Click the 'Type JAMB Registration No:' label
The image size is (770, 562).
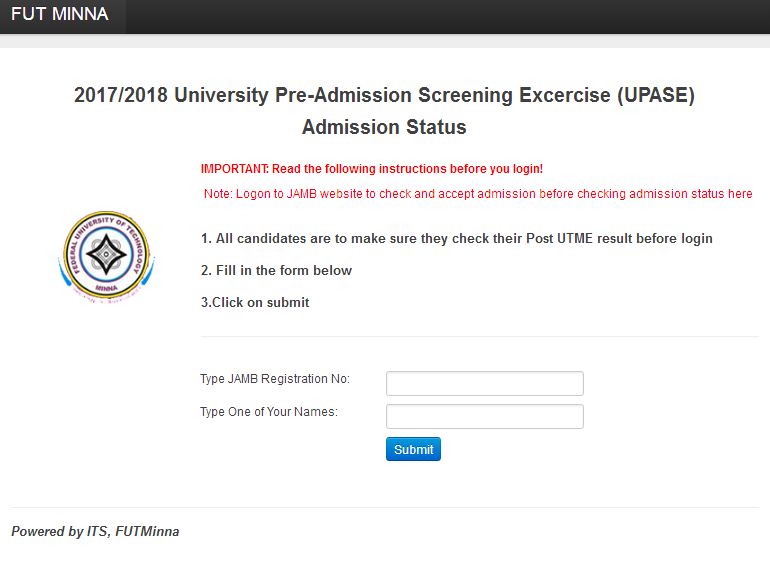(275, 379)
